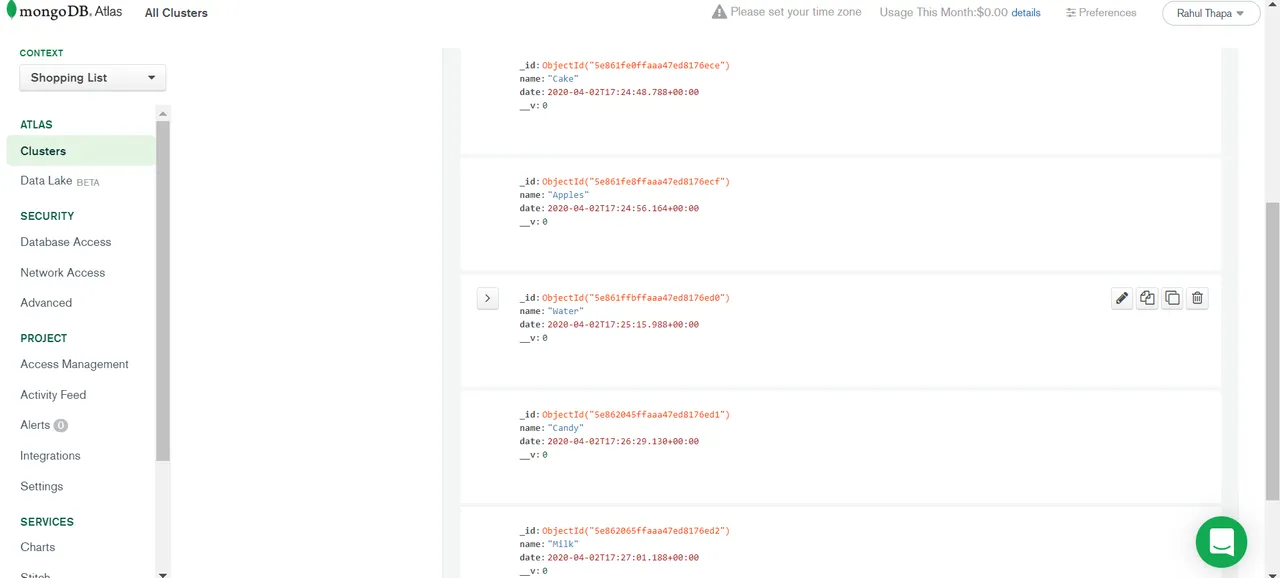This screenshot has width=1280, height=578.
Task: Open project Settings
Action: [42, 486]
